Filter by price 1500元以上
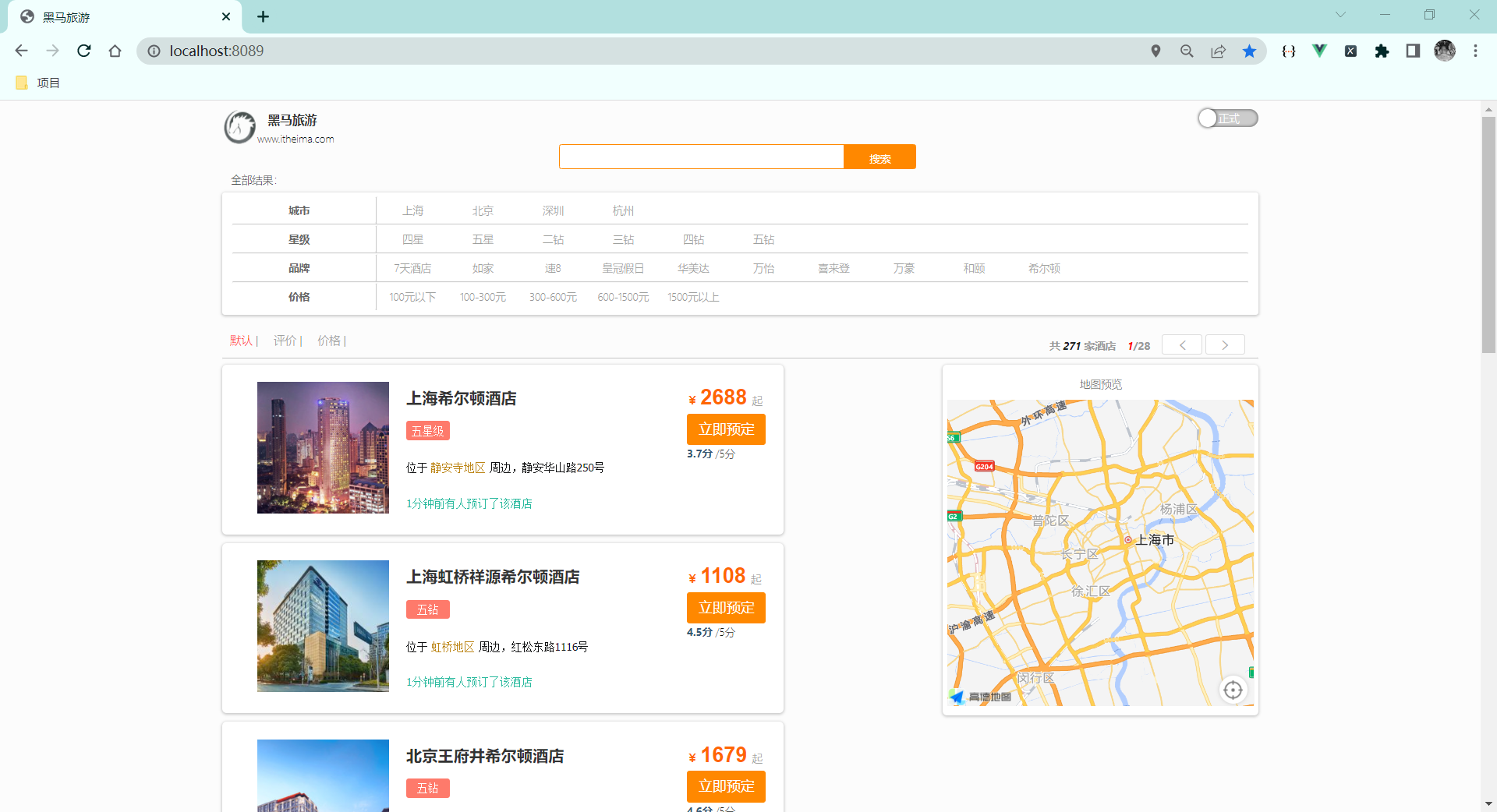 tap(694, 297)
